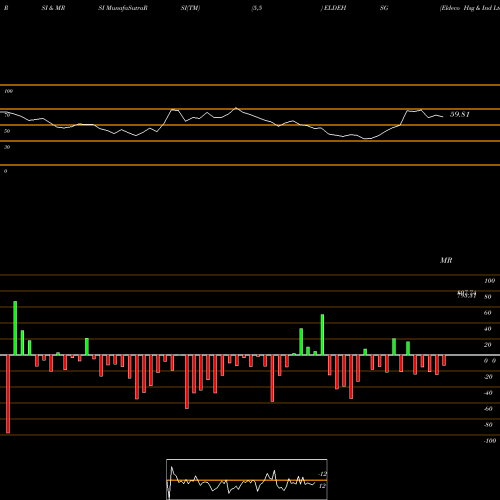This screenshot has height=500, width=500.
Task: Click the MR axis label 20
Action: pos(487,345)
